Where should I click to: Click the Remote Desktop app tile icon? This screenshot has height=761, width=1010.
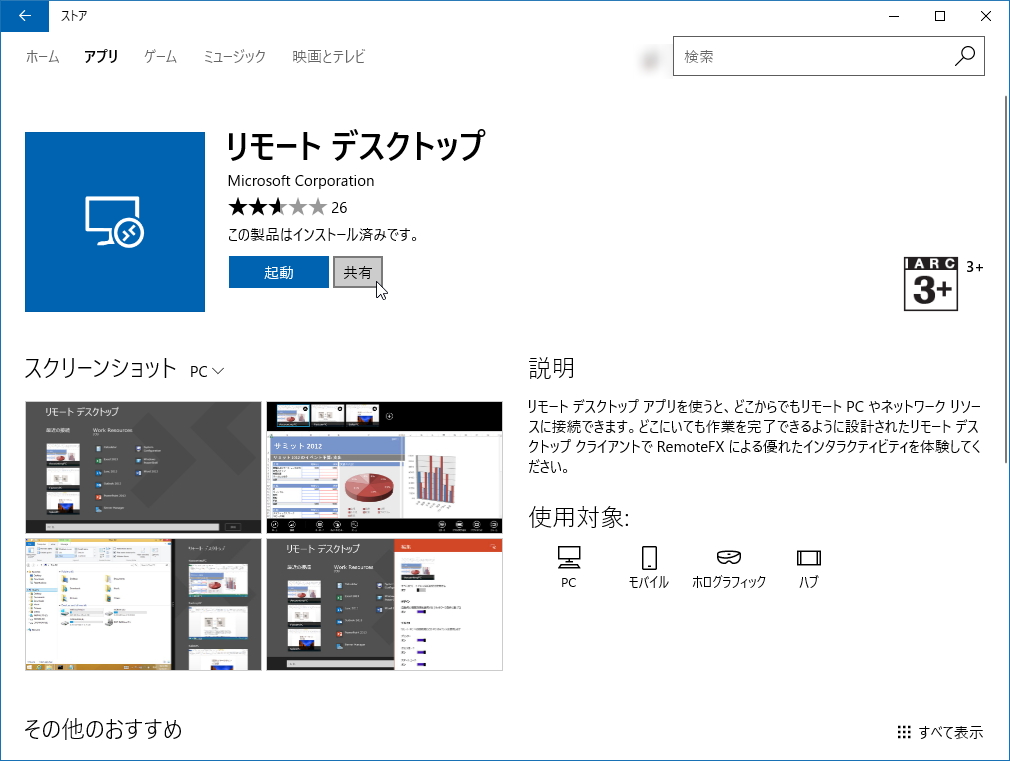pyautogui.click(x=113, y=220)
